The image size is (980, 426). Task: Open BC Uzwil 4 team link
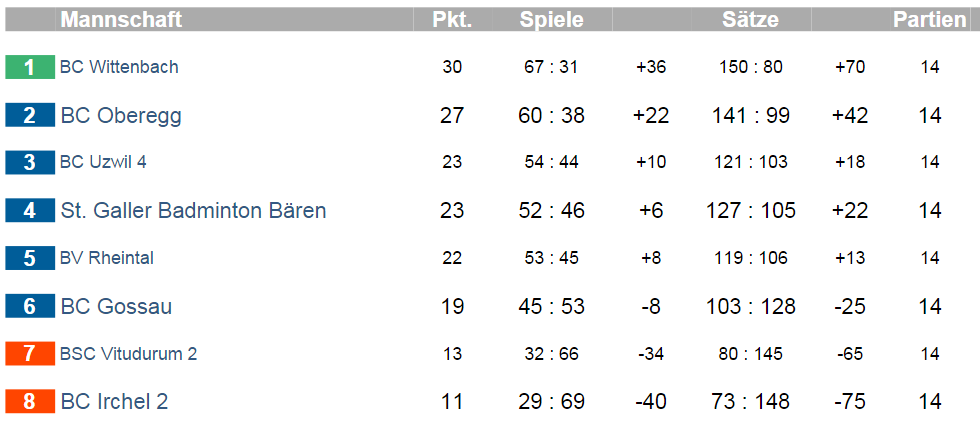click(103, 162)
